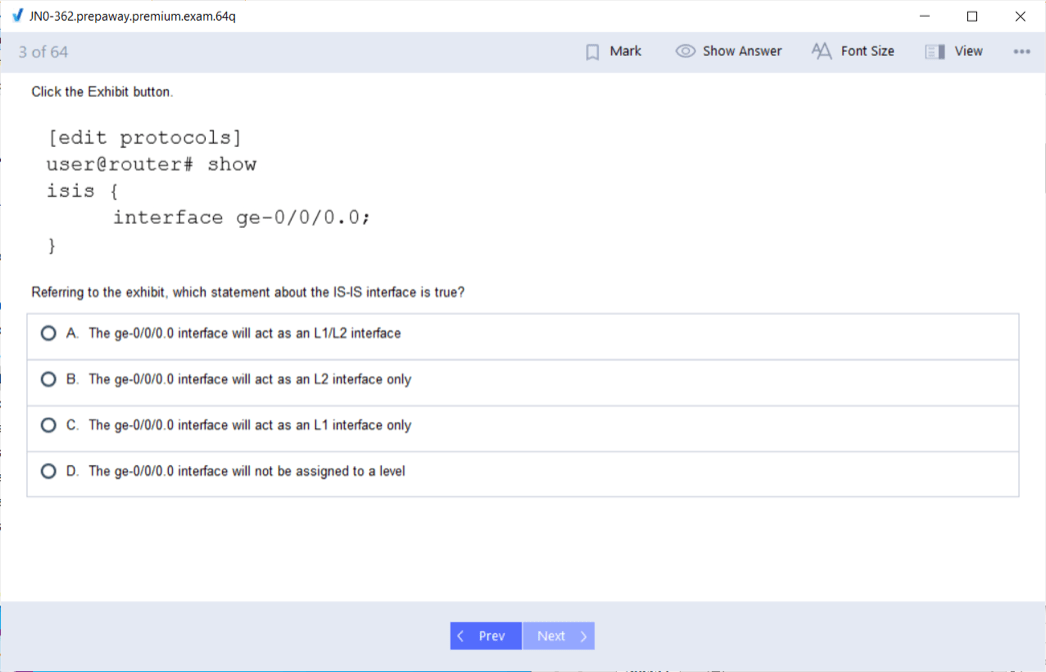The width and height of the screenshot is (1046, 672).
Task: Click the eye icon for Show Answer
Action: 685,51
